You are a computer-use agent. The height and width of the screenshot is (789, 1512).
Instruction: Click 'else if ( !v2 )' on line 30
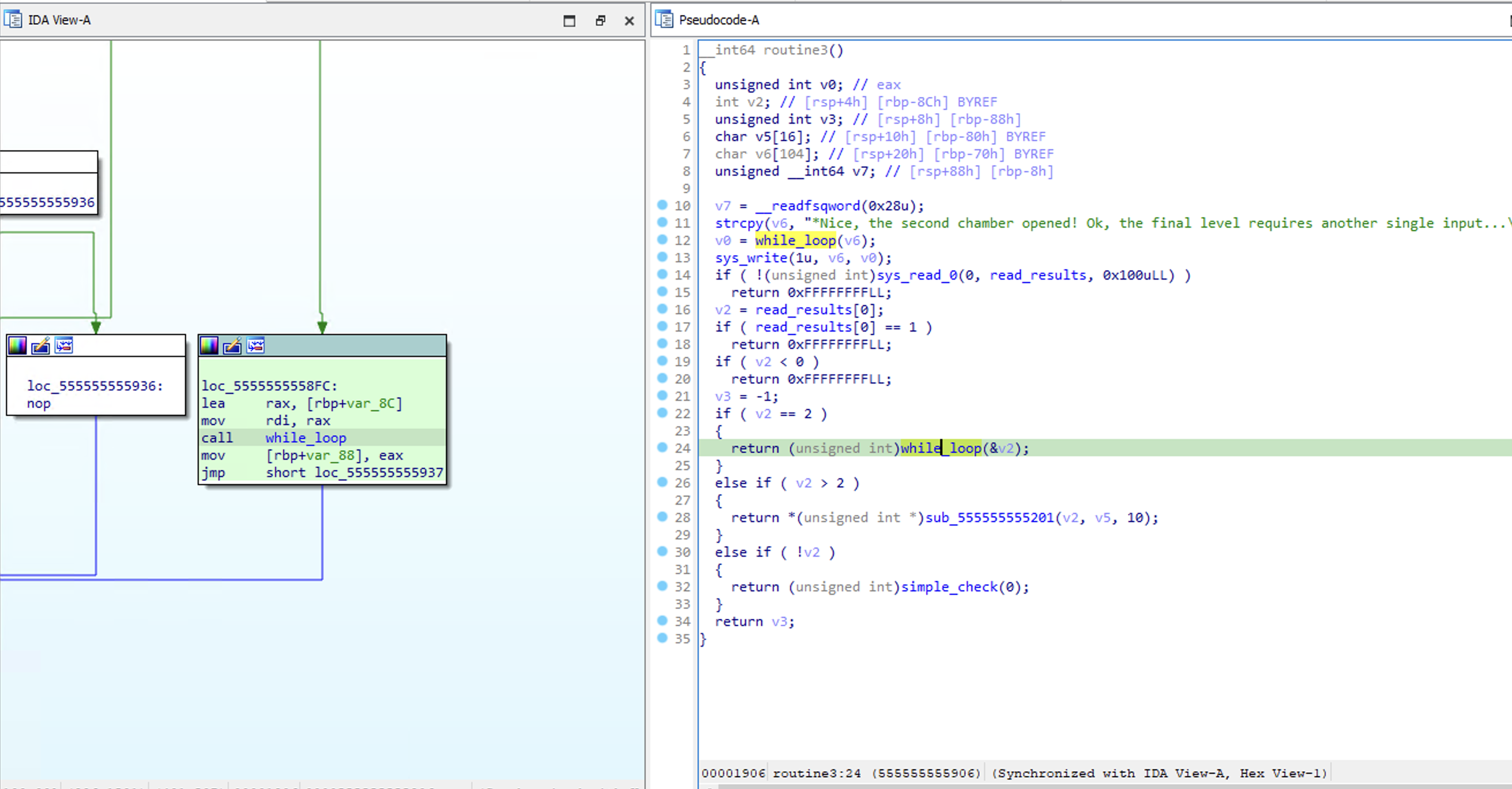tap(775, 552)
